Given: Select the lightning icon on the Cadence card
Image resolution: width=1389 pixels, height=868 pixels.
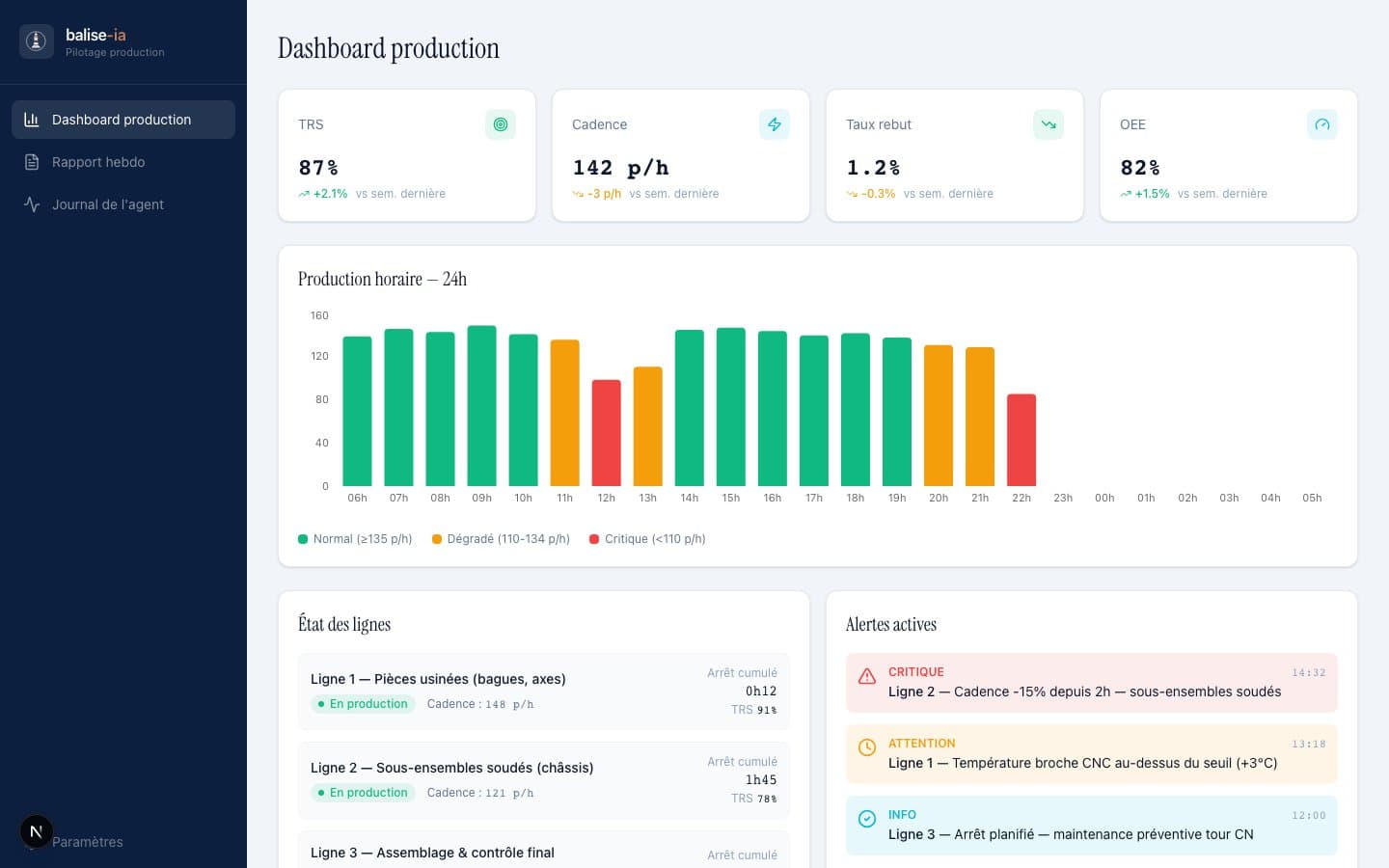Looking at the screenshot, I should coord(775,124).
